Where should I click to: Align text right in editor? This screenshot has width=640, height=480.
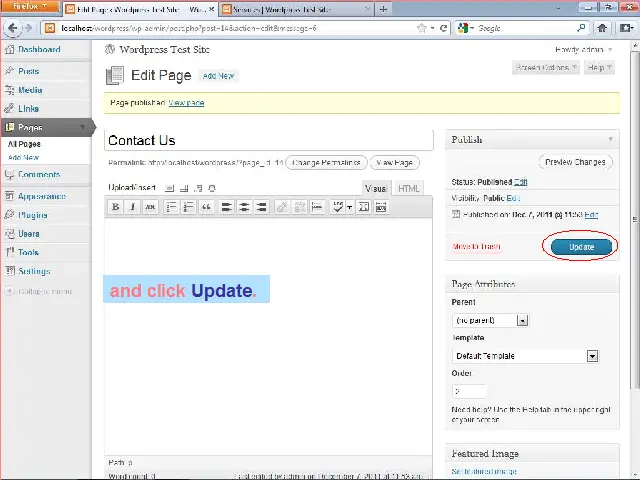pos(262,207)
